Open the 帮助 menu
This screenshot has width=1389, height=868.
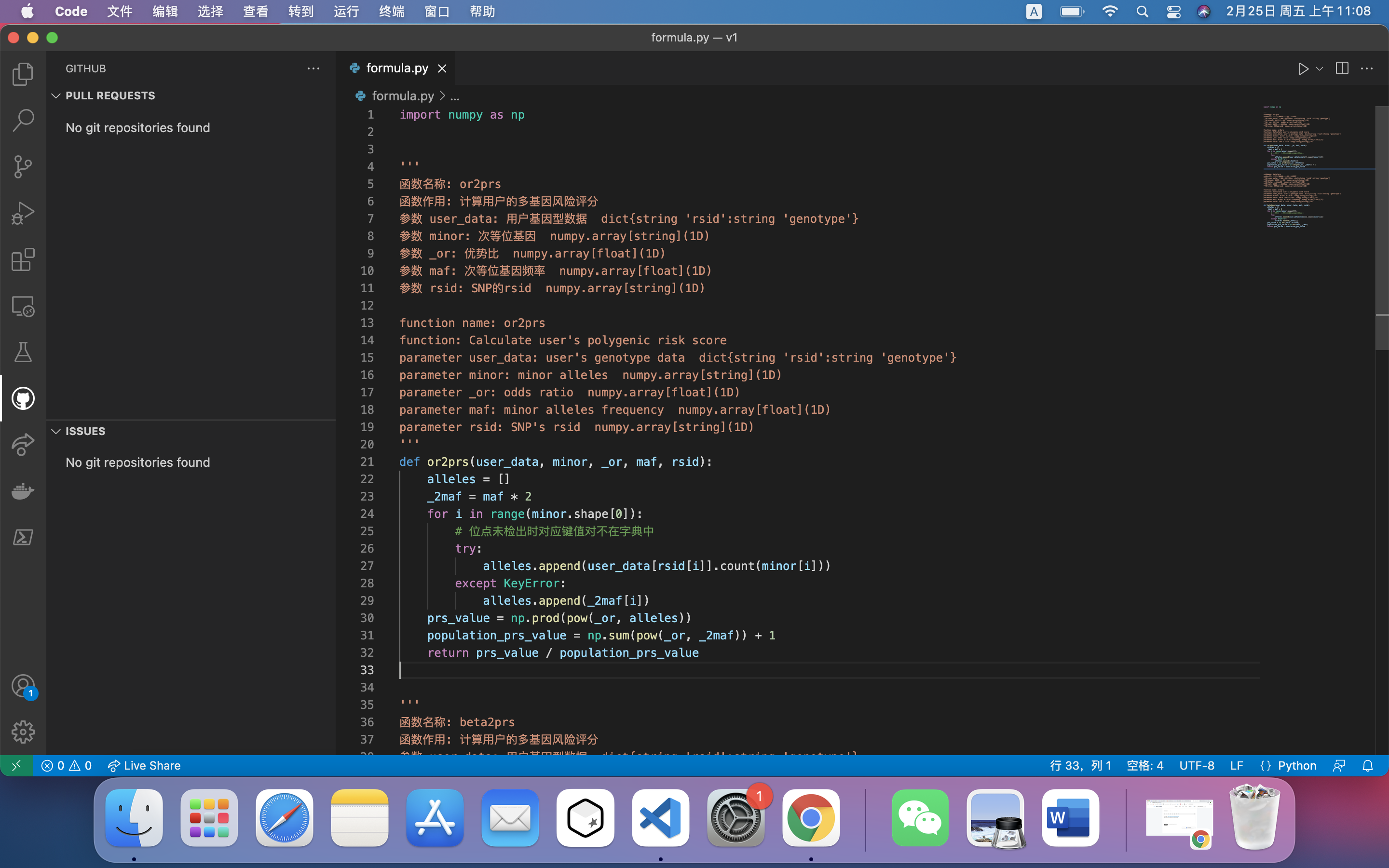(482, 12)
